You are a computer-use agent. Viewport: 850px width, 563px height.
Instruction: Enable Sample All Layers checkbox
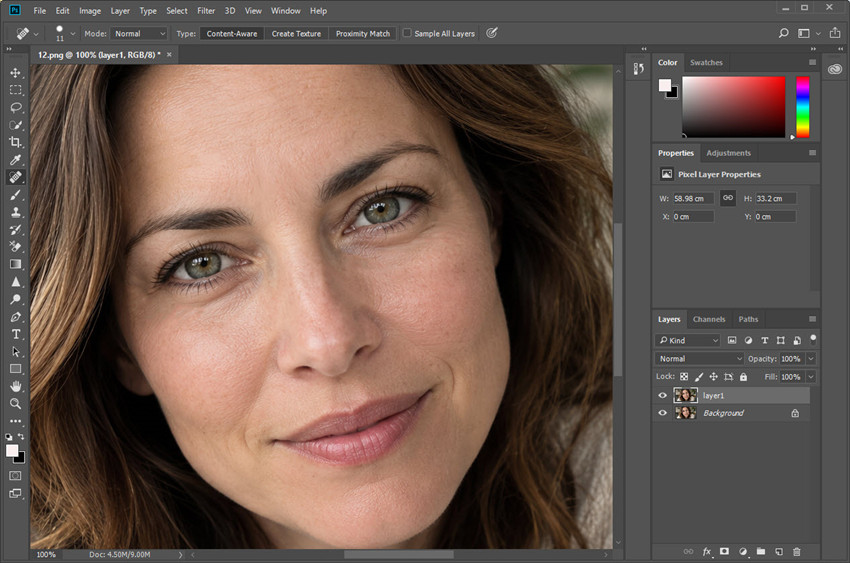(x=407, y=33)
